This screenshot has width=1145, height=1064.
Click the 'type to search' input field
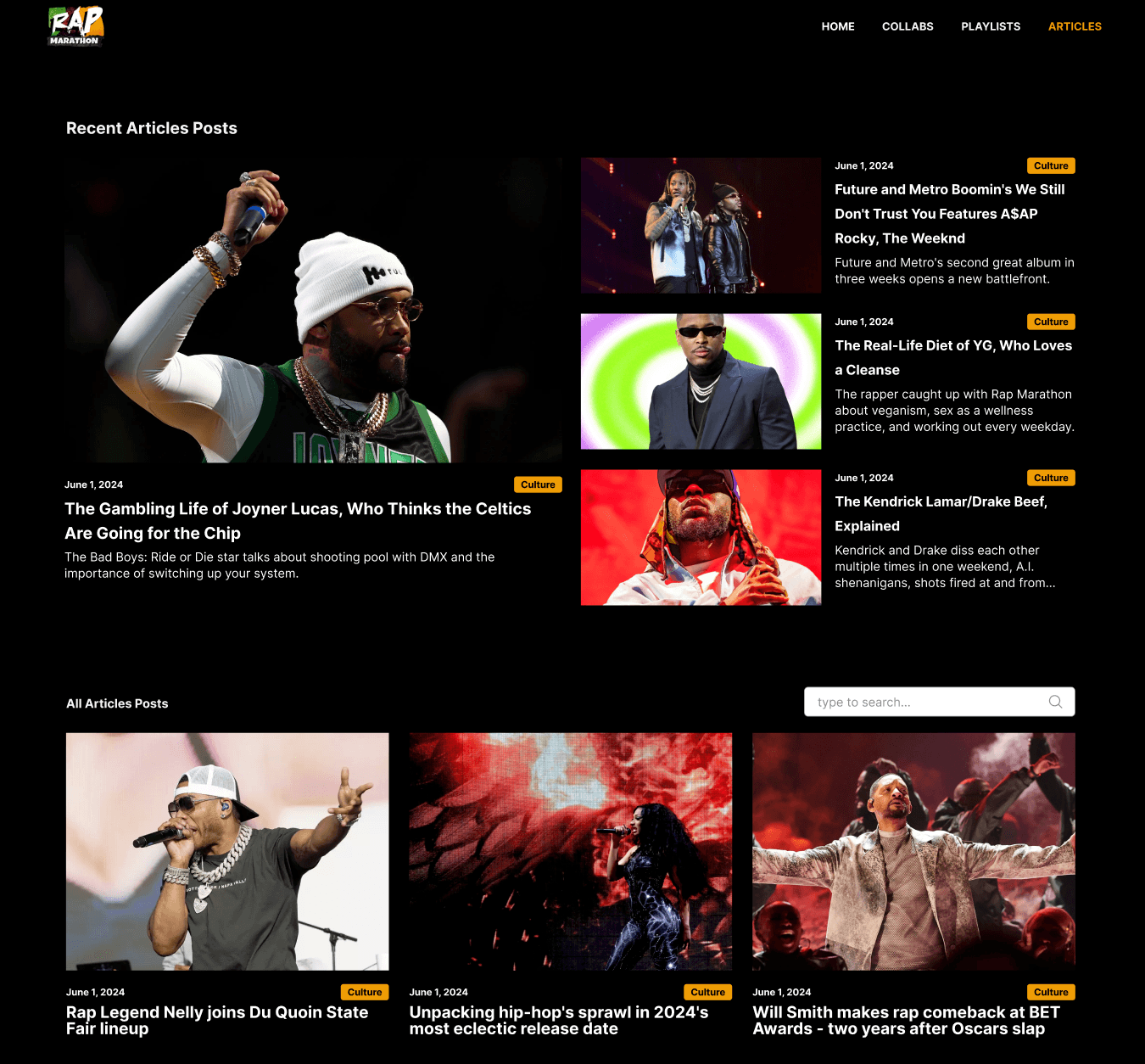[939, 702]
